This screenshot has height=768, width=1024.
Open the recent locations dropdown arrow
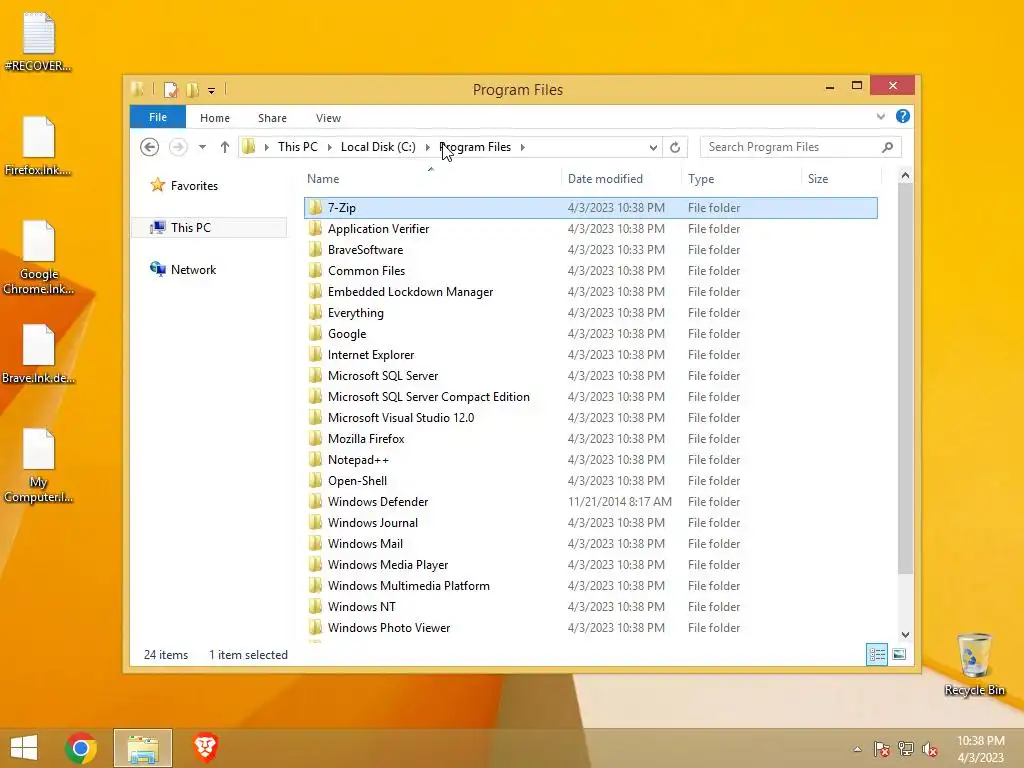pyautogui.click(x=202, y=147)
